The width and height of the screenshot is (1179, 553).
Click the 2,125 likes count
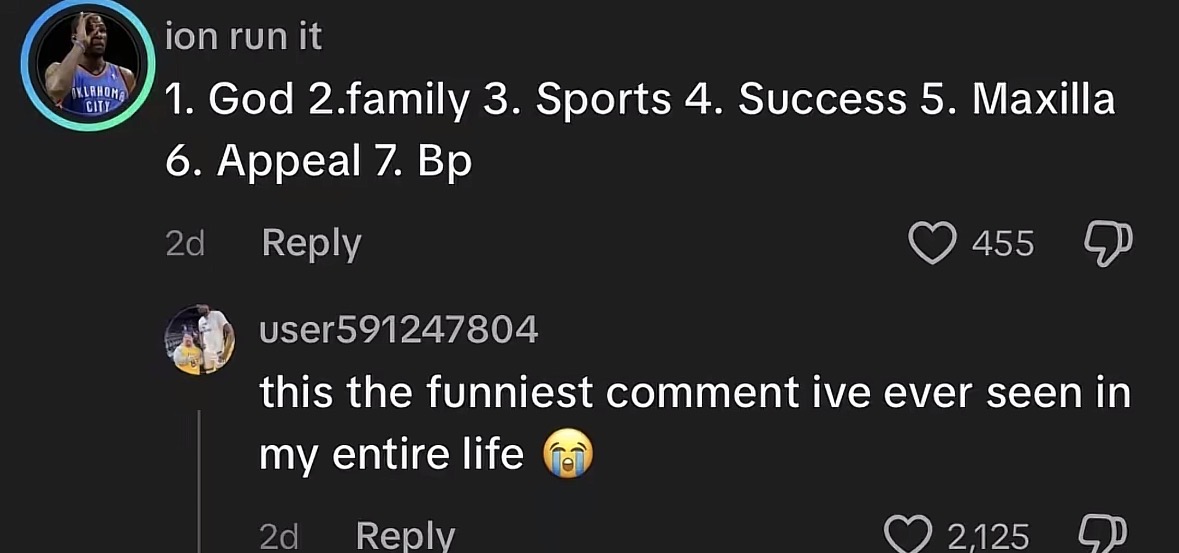(x=988, y=536)
